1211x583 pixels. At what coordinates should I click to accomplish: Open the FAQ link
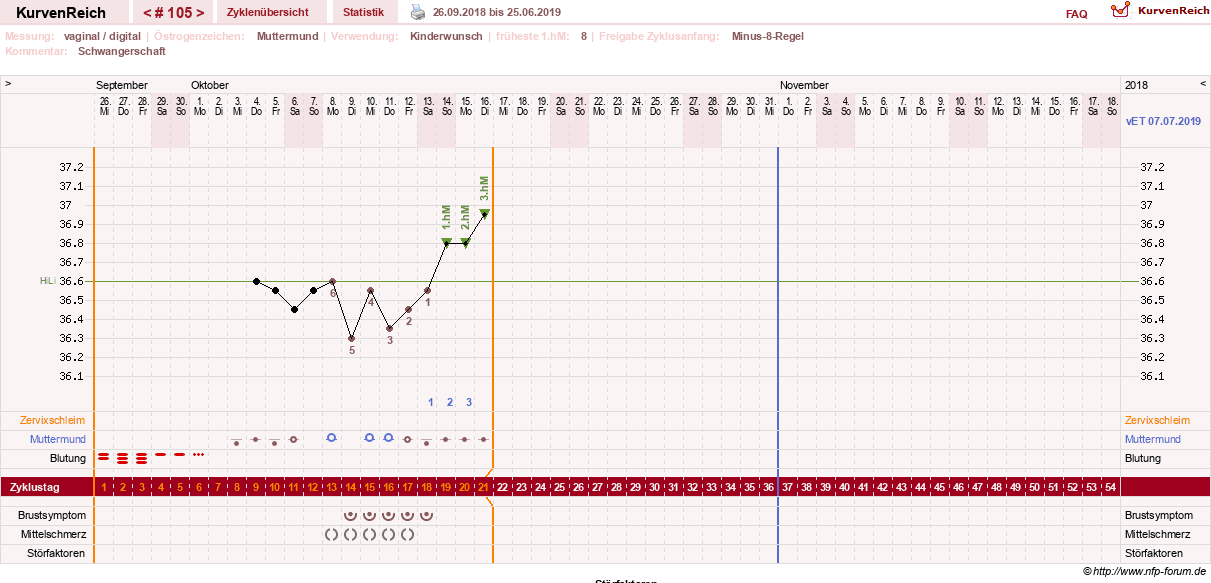(x=1077, y=14)
